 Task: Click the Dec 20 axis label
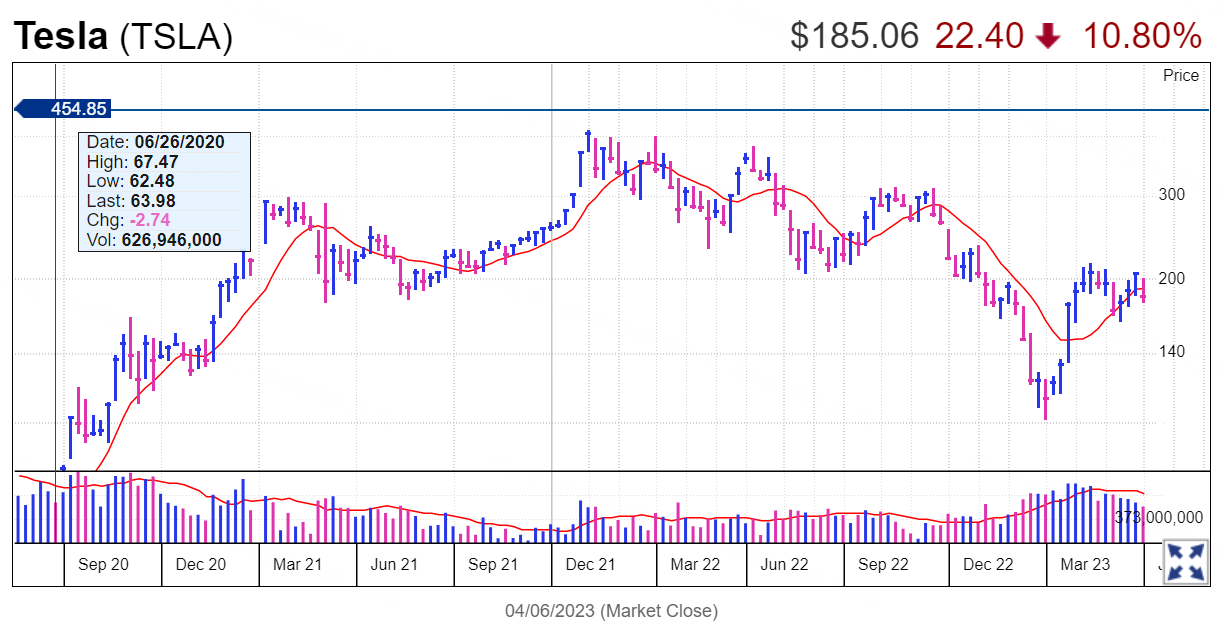point(201,564)
